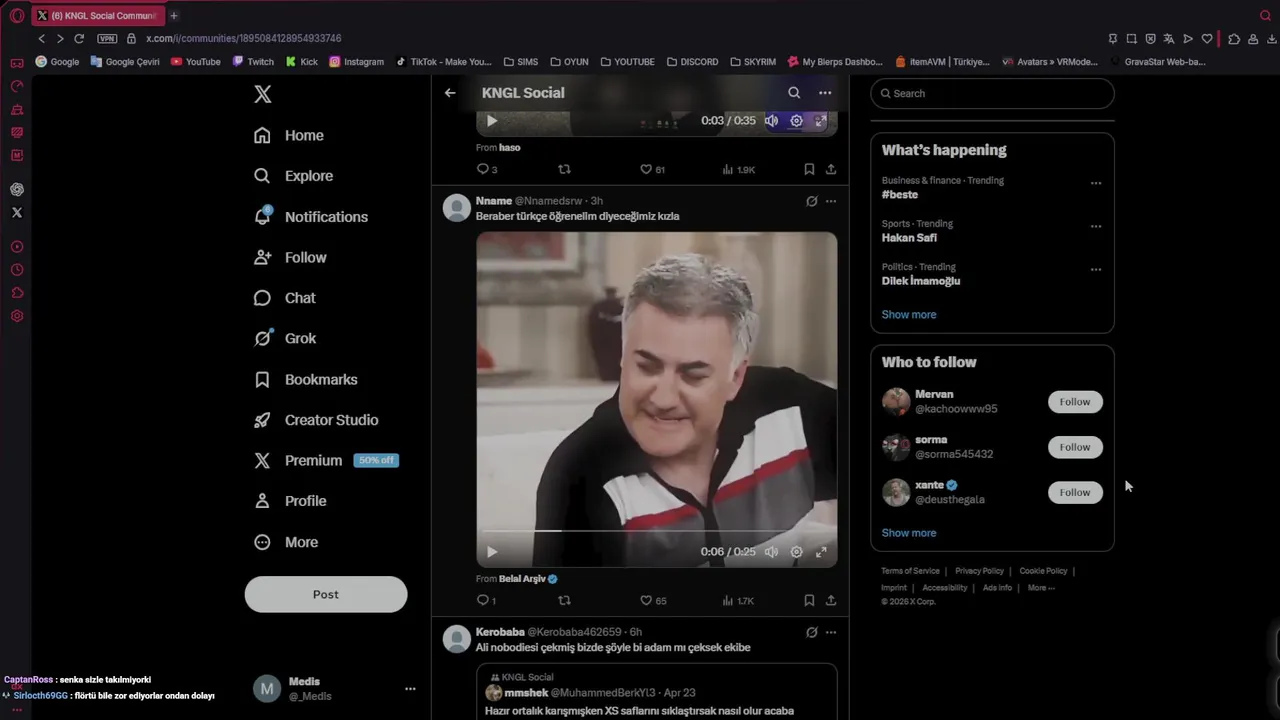The image size is (1280, 720).
Task: Share the Nname post
Action: [831, 601]
